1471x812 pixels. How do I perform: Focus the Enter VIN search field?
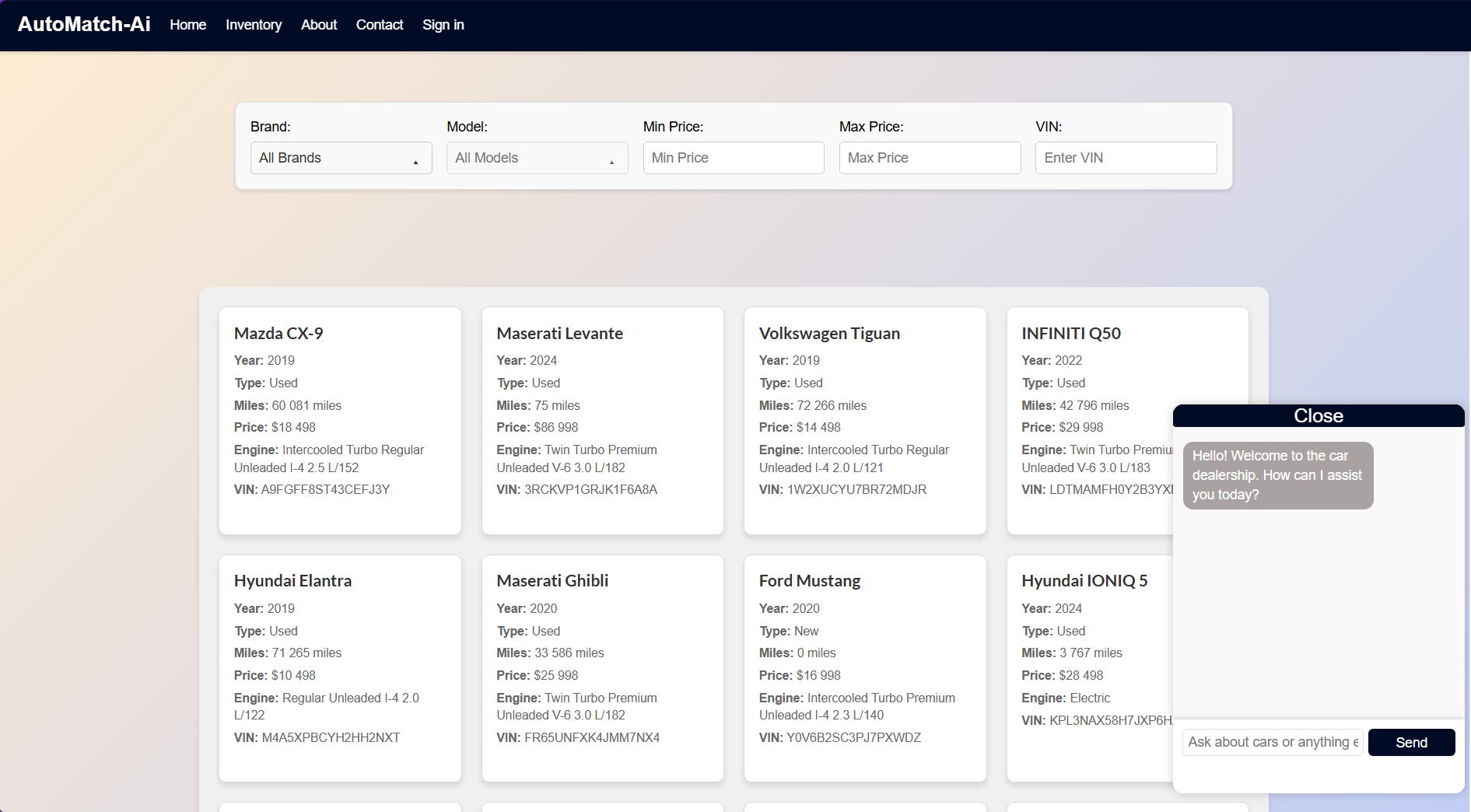point(1126,158)
